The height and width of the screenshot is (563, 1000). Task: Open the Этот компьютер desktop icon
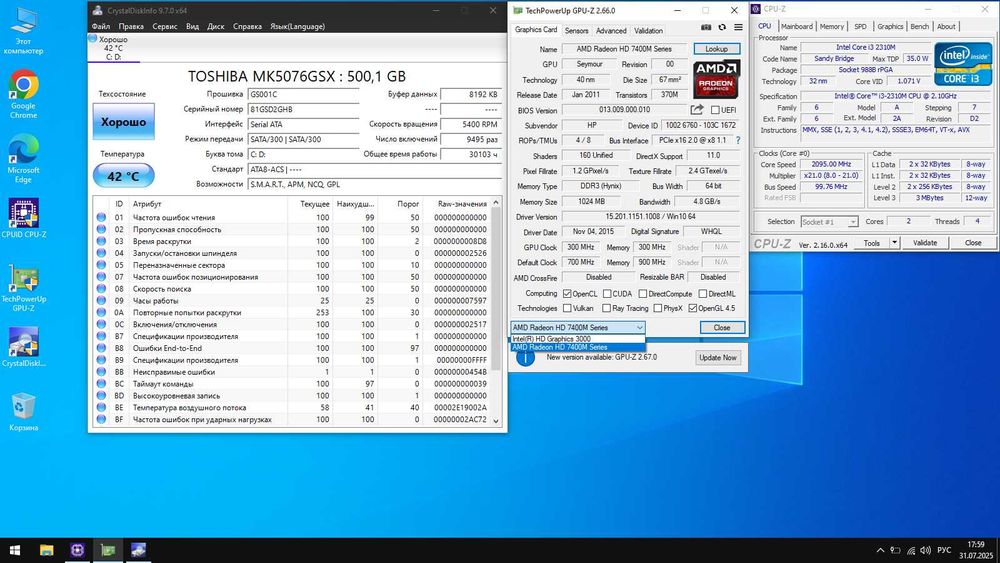pos(24,31)
